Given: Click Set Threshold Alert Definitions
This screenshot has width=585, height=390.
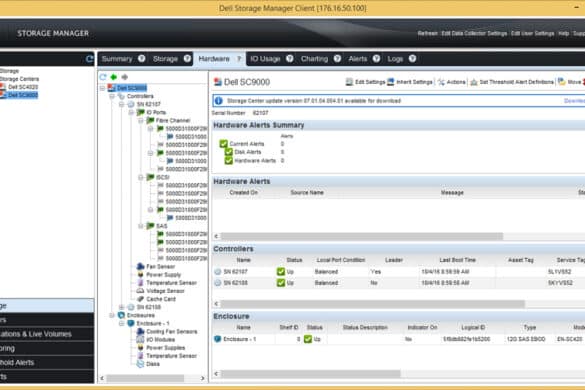Looking at the screenshot, I should coord(512,82).
